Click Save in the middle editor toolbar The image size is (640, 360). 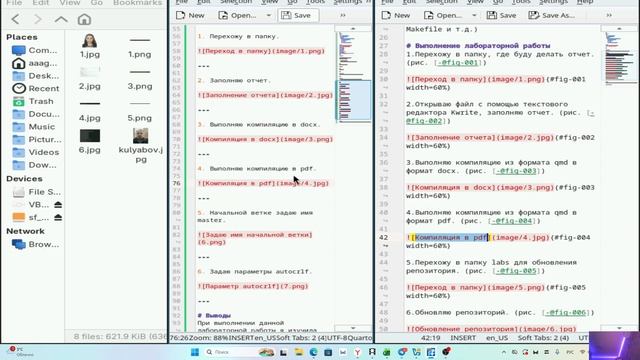(x=297, y=16)
